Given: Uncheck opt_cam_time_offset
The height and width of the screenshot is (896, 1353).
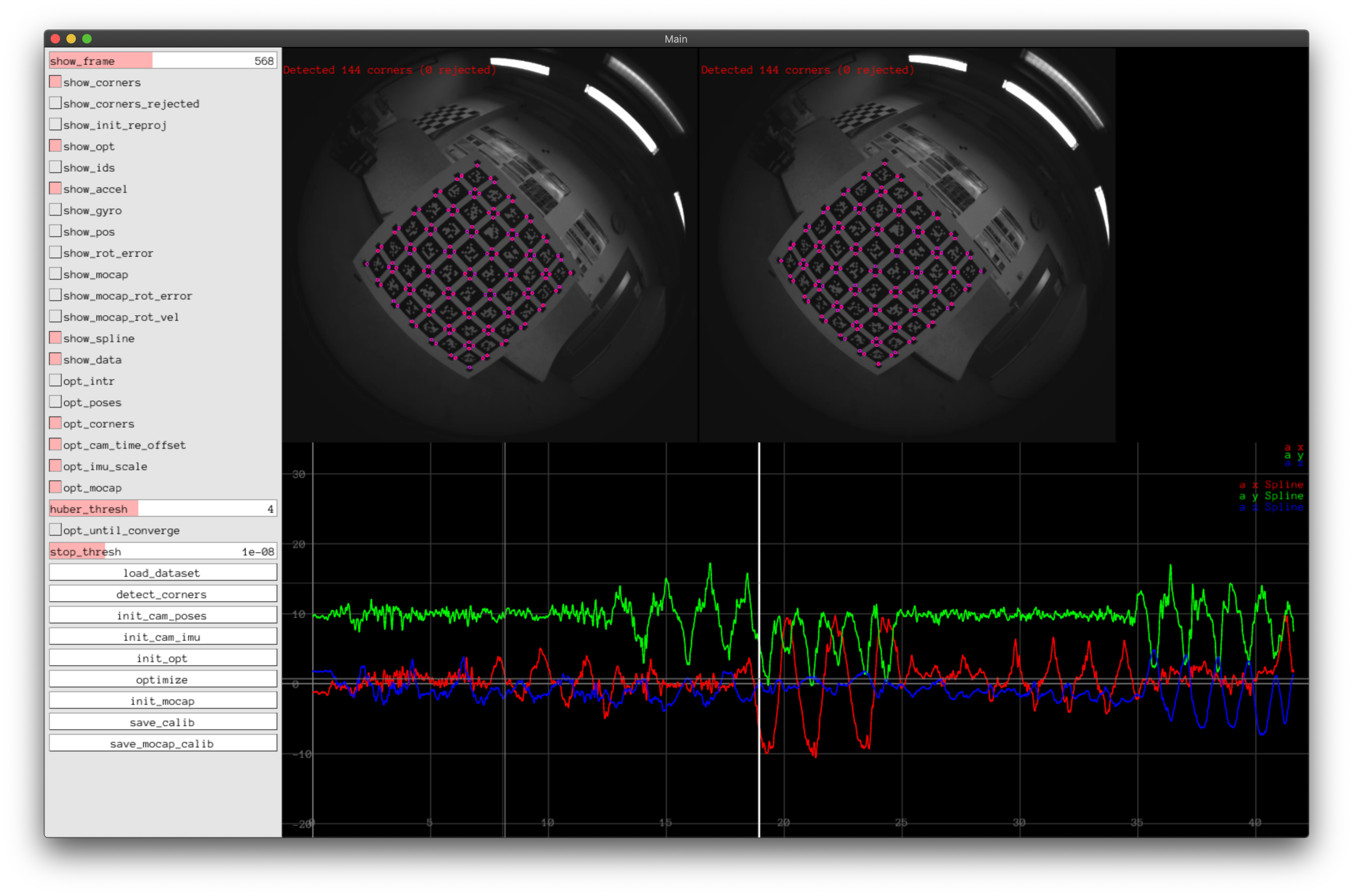Looking at the screenshot, I should coord(55,444).
